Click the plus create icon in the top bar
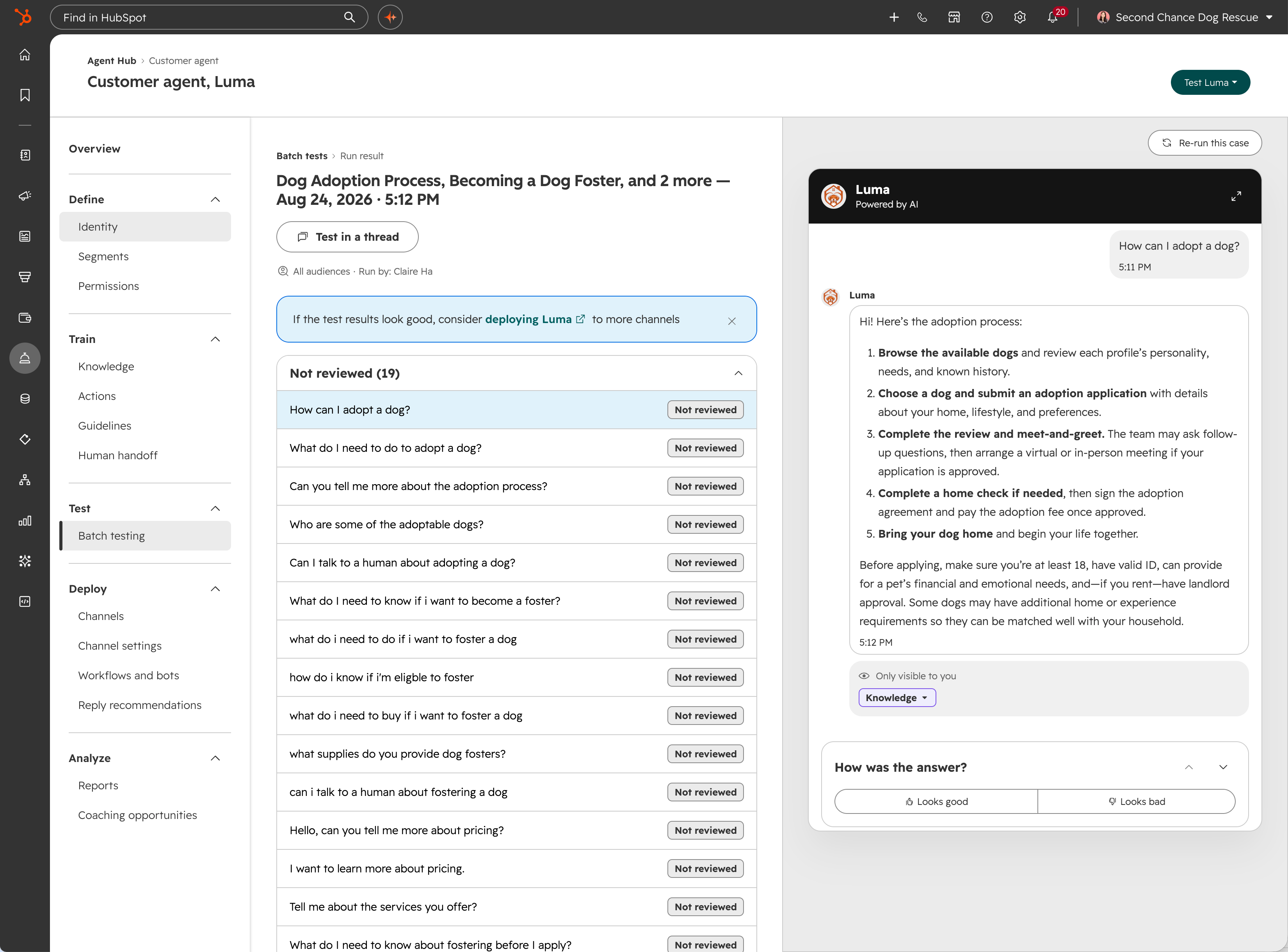The image size is (1288, 952). pos(894,17)
